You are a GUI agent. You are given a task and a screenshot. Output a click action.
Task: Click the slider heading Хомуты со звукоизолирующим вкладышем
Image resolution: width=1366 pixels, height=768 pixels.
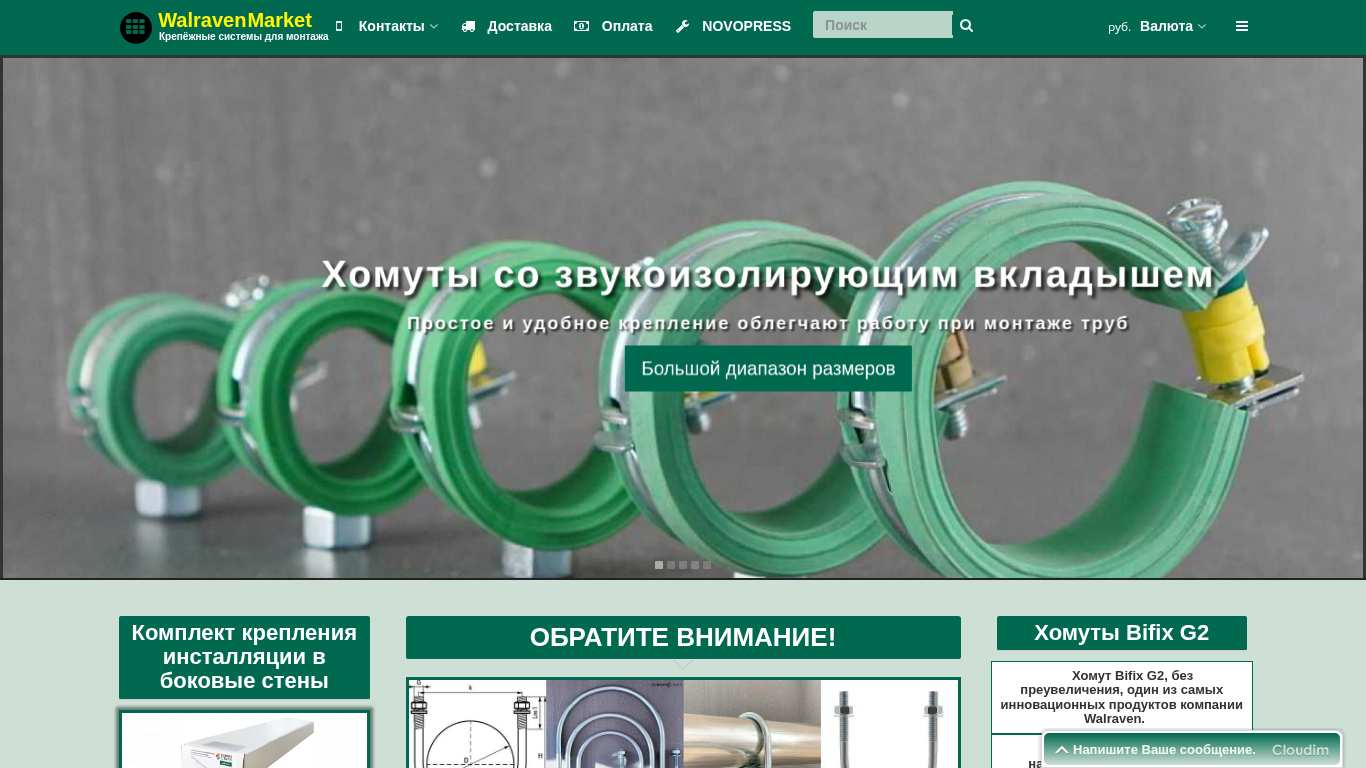click(x=768, y=275)
